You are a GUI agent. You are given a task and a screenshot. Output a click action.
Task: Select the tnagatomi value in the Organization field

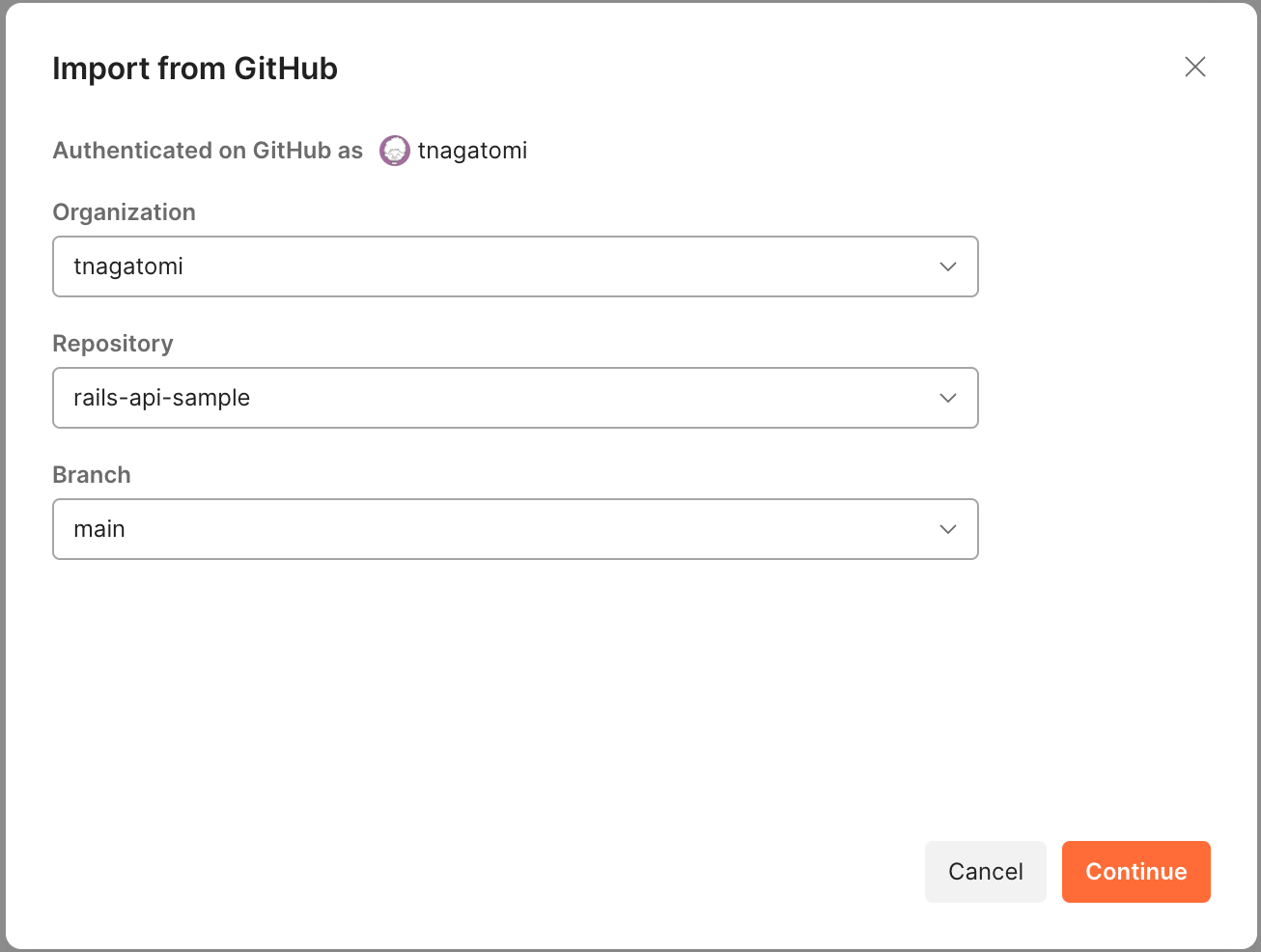[x=128, y=266]
